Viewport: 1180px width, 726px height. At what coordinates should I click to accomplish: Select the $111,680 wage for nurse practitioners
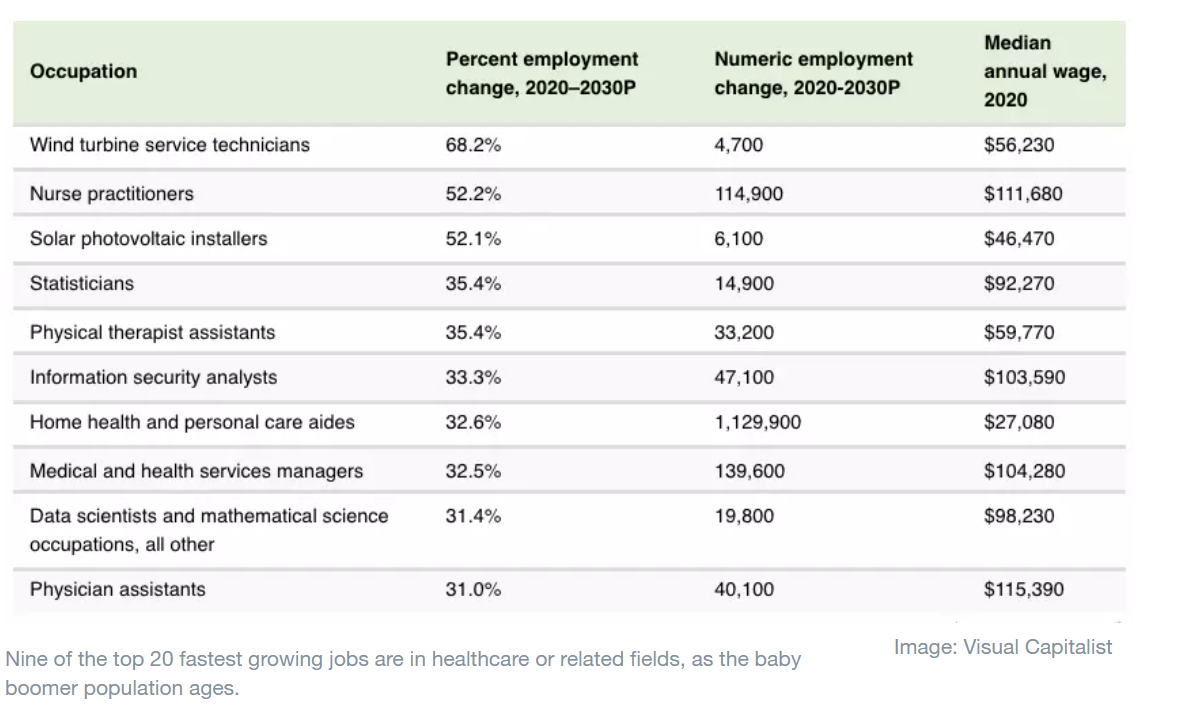pos(1022,194)
